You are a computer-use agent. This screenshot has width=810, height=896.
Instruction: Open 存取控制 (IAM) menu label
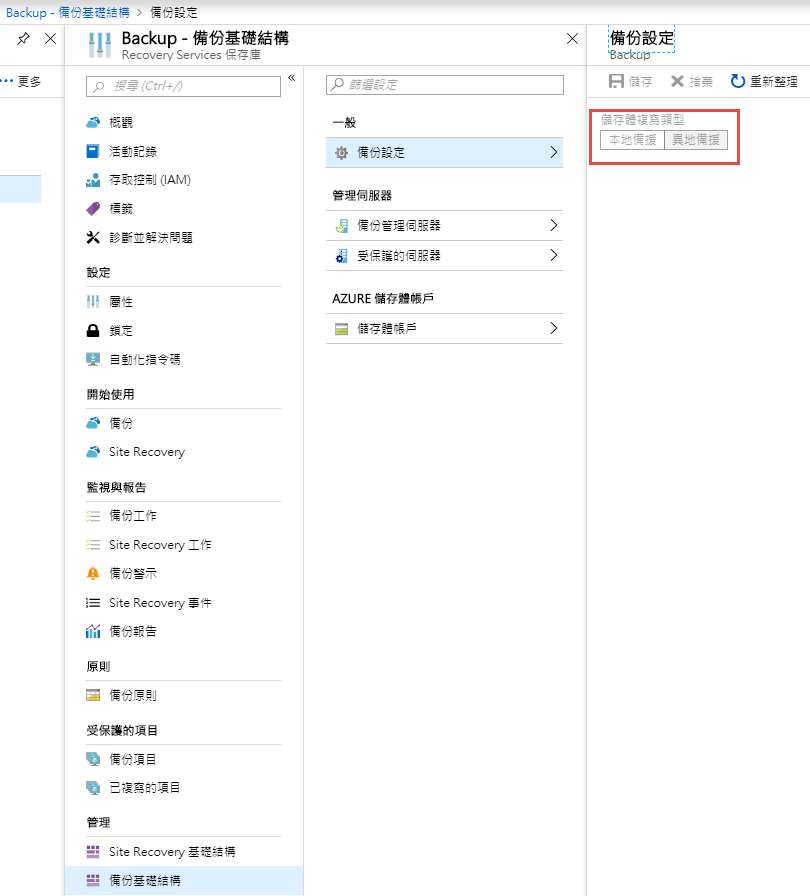(150, 180)
